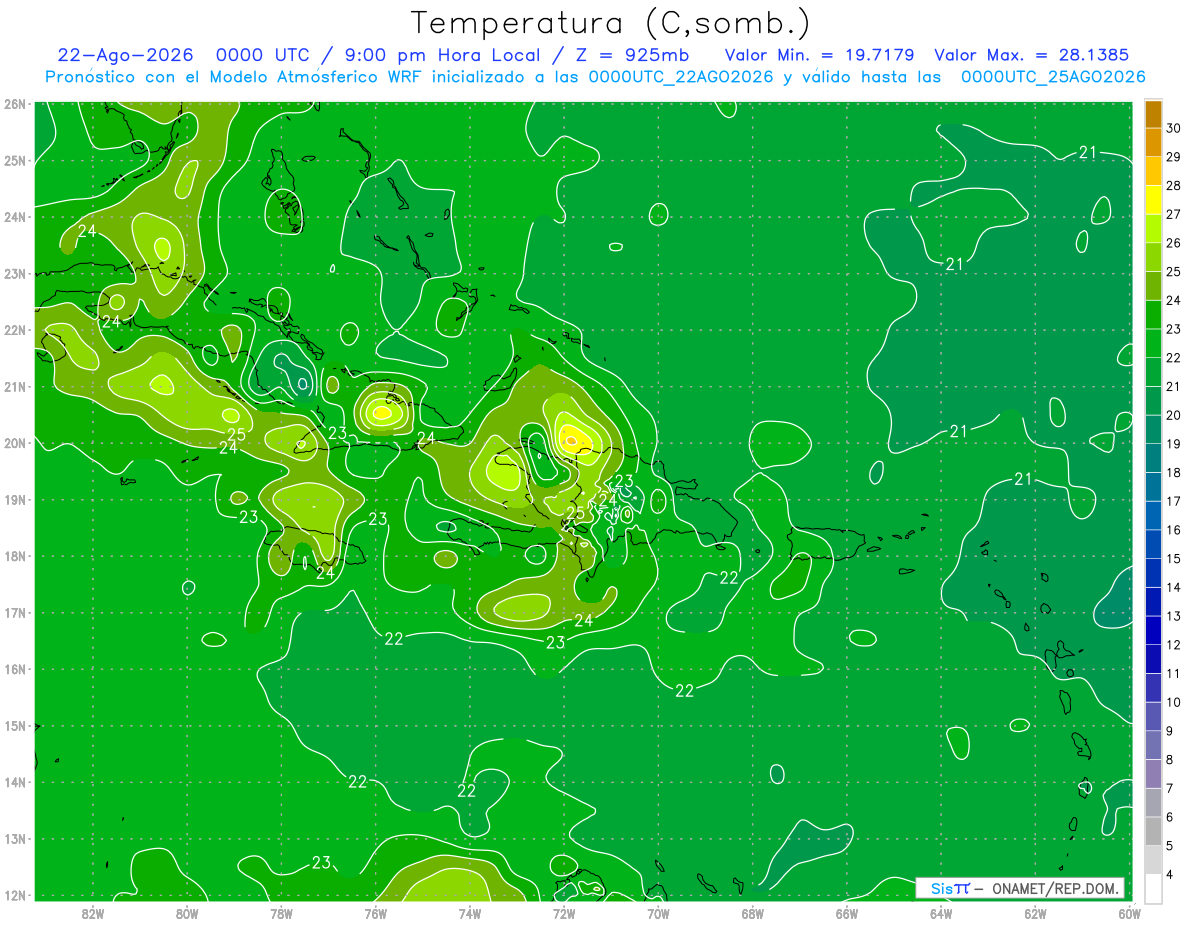Click the '15N' latitude axis label
This screenshot has width=1200, height=927.
click(x=15, y=725)
